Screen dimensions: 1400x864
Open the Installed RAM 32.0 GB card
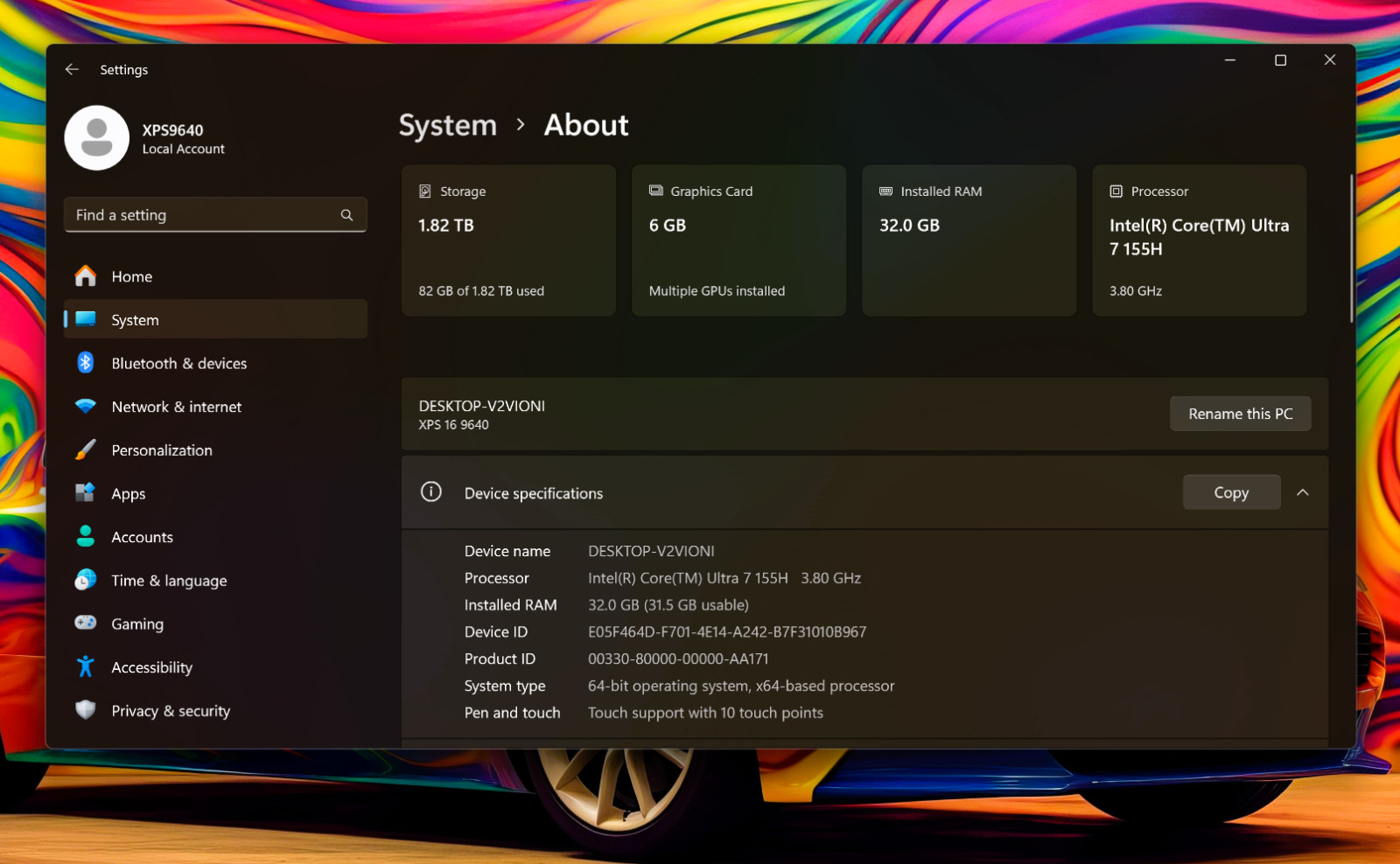(x=969, y=240)
